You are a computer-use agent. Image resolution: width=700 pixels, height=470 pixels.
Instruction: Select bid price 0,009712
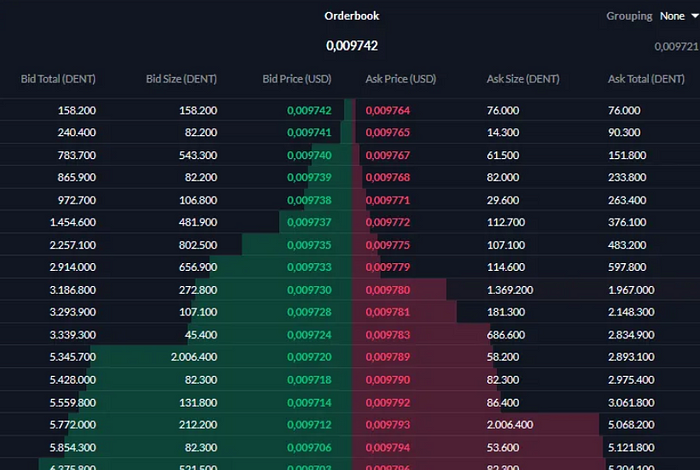click(309, 424)
